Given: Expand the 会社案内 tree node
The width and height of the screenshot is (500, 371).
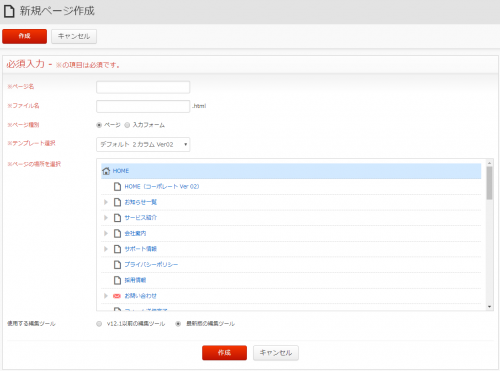Looking at the screenshot, I should tap(106, 233).
